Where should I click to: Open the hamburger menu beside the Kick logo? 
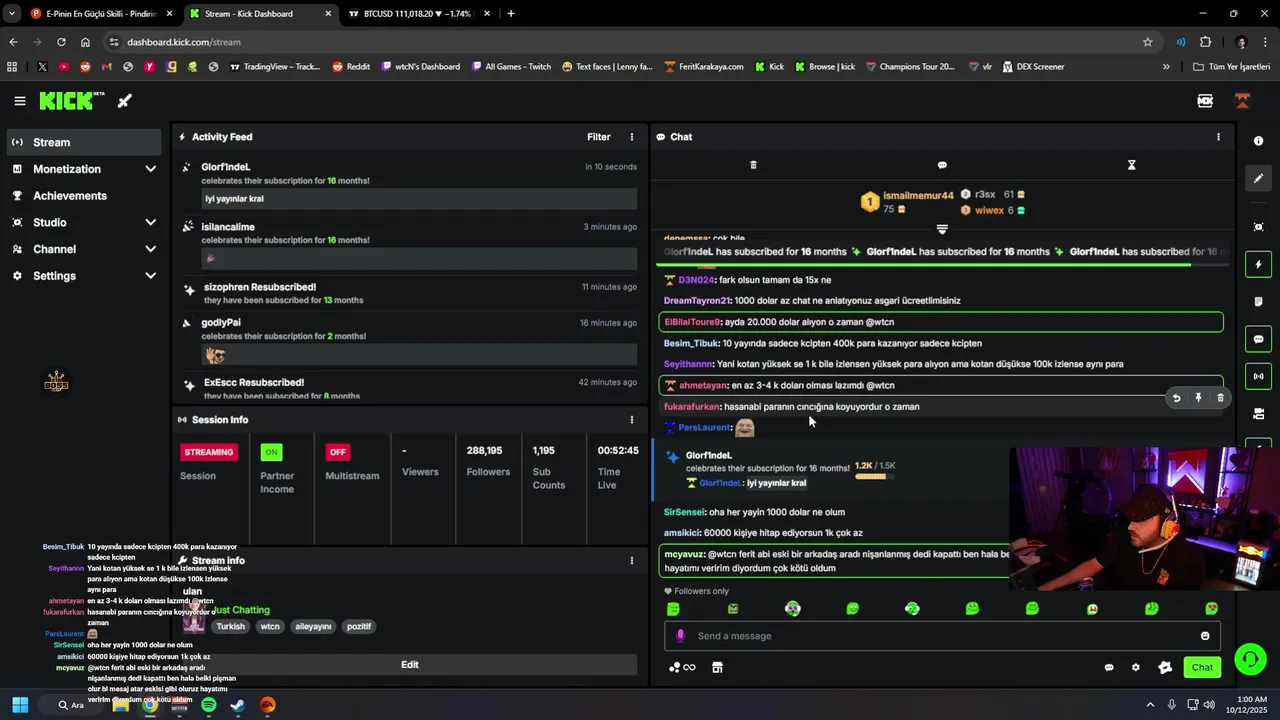[20, 101]
